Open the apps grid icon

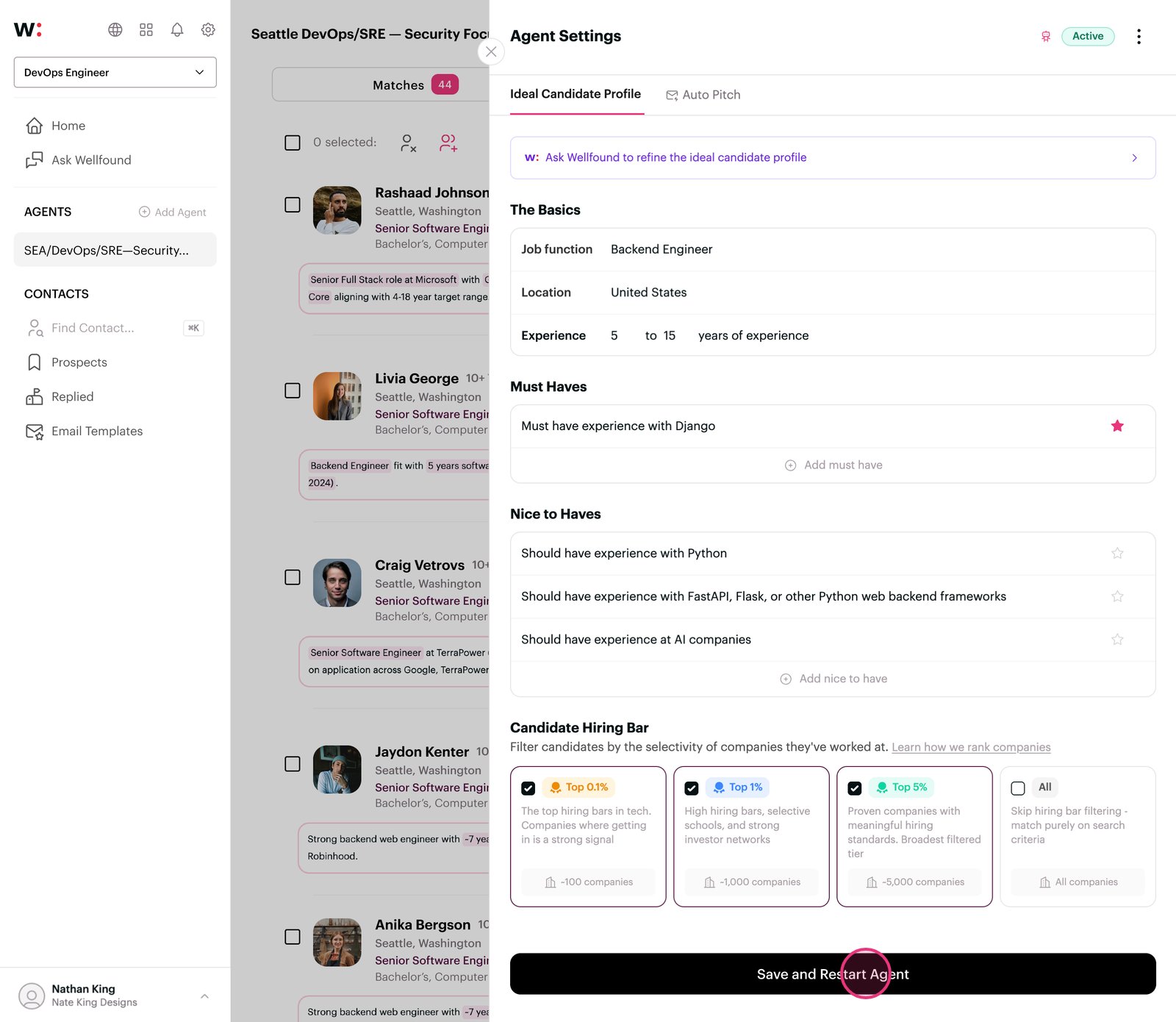point(146,29)
